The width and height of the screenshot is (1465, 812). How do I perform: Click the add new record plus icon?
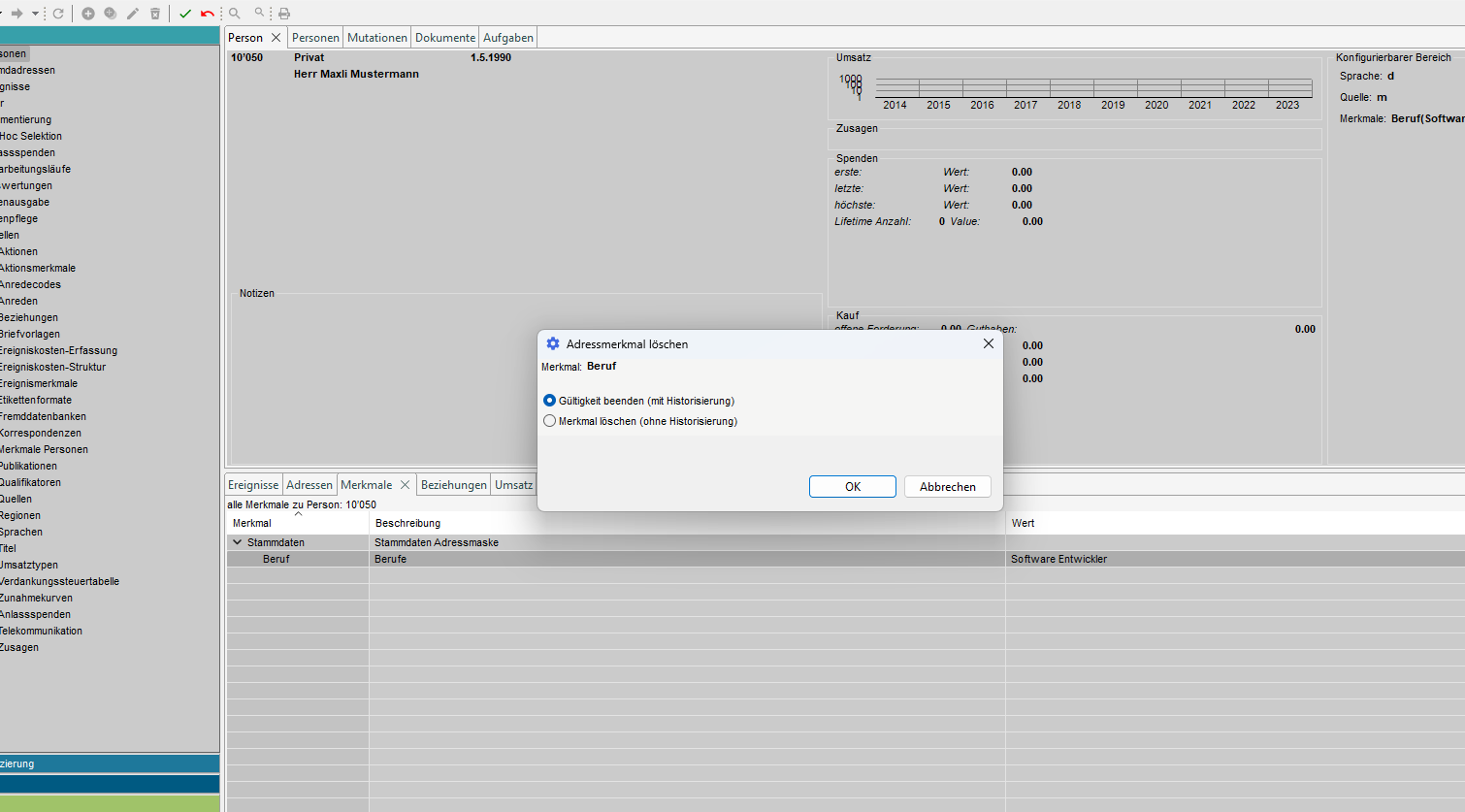point(88,14)
